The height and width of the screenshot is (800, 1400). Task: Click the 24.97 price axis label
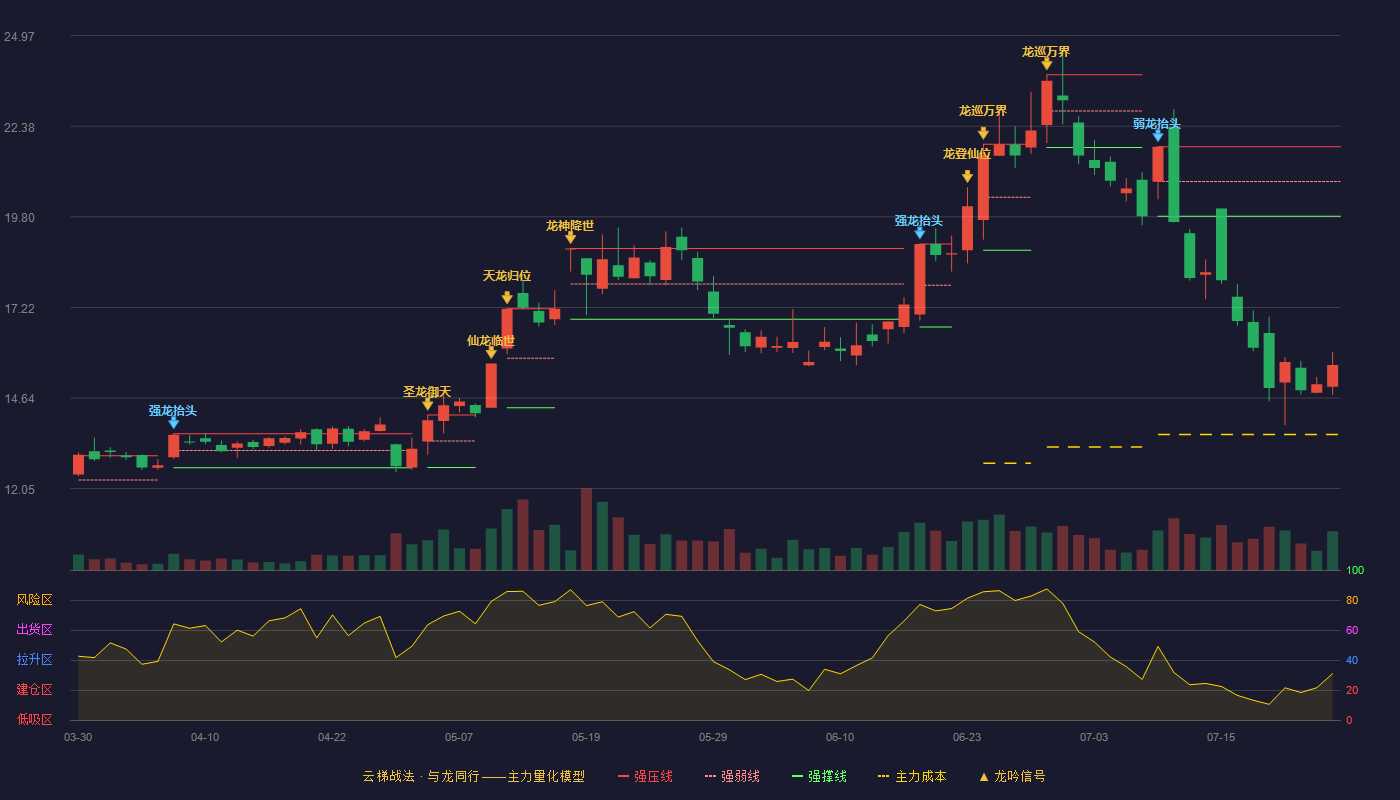(x=19, y=37)
